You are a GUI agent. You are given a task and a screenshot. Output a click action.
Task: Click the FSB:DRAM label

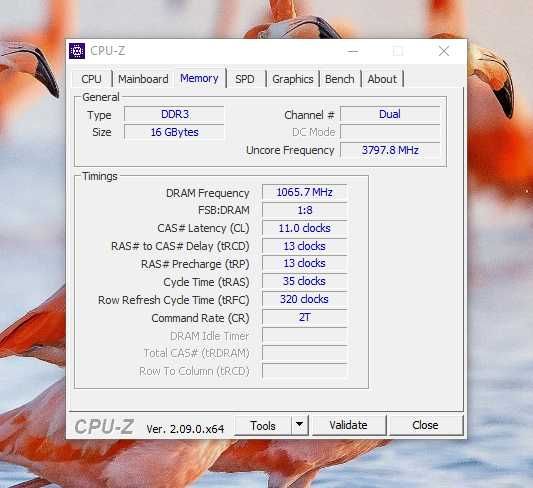point(224,210)
